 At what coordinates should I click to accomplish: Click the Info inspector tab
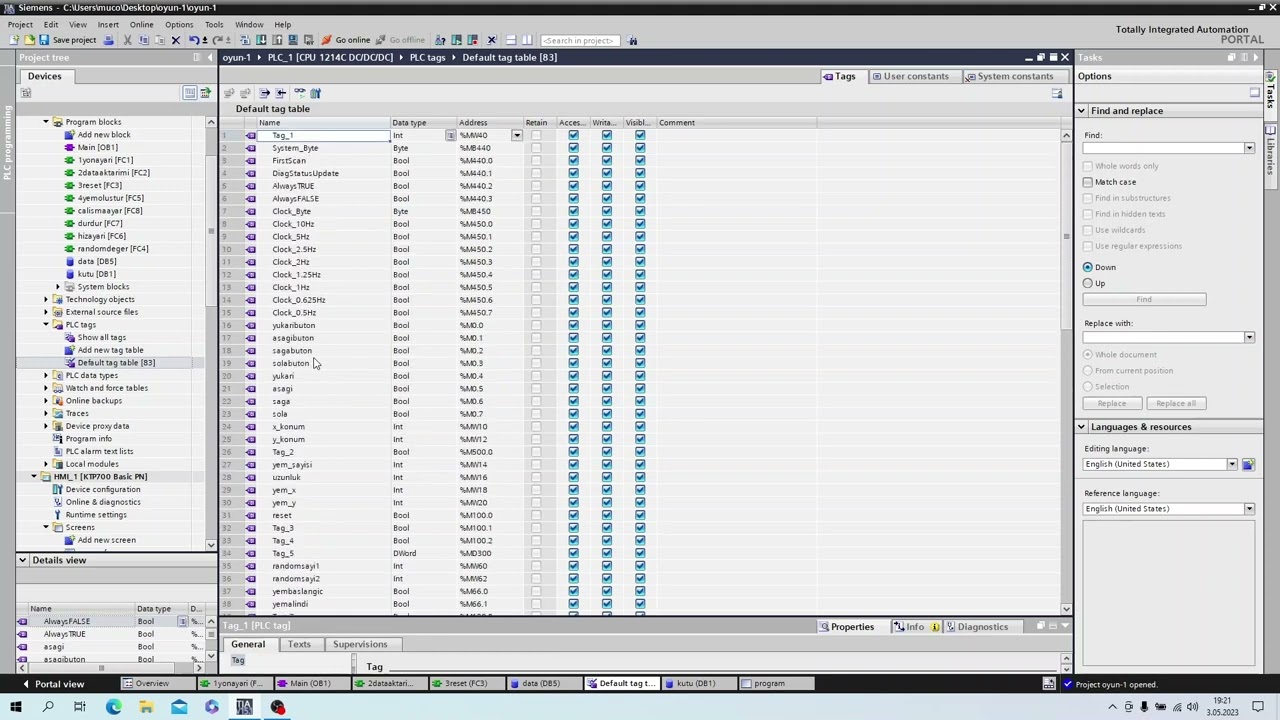pos(914,627)
